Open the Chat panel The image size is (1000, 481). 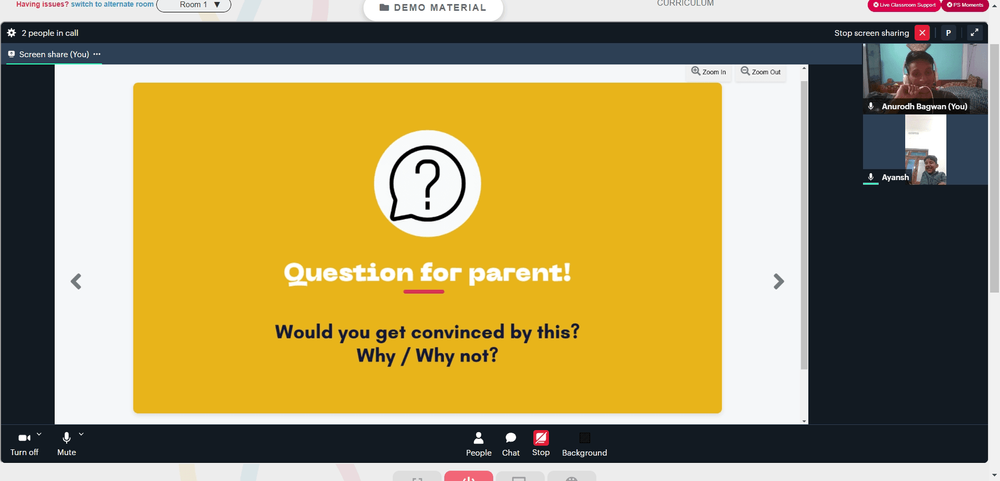pyautogui.click(x=511, y=444)
